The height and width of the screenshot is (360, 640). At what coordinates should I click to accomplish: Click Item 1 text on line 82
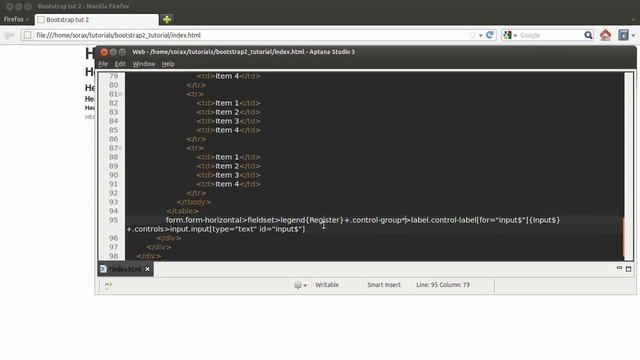pyautogui.click(x=227, y=103)
